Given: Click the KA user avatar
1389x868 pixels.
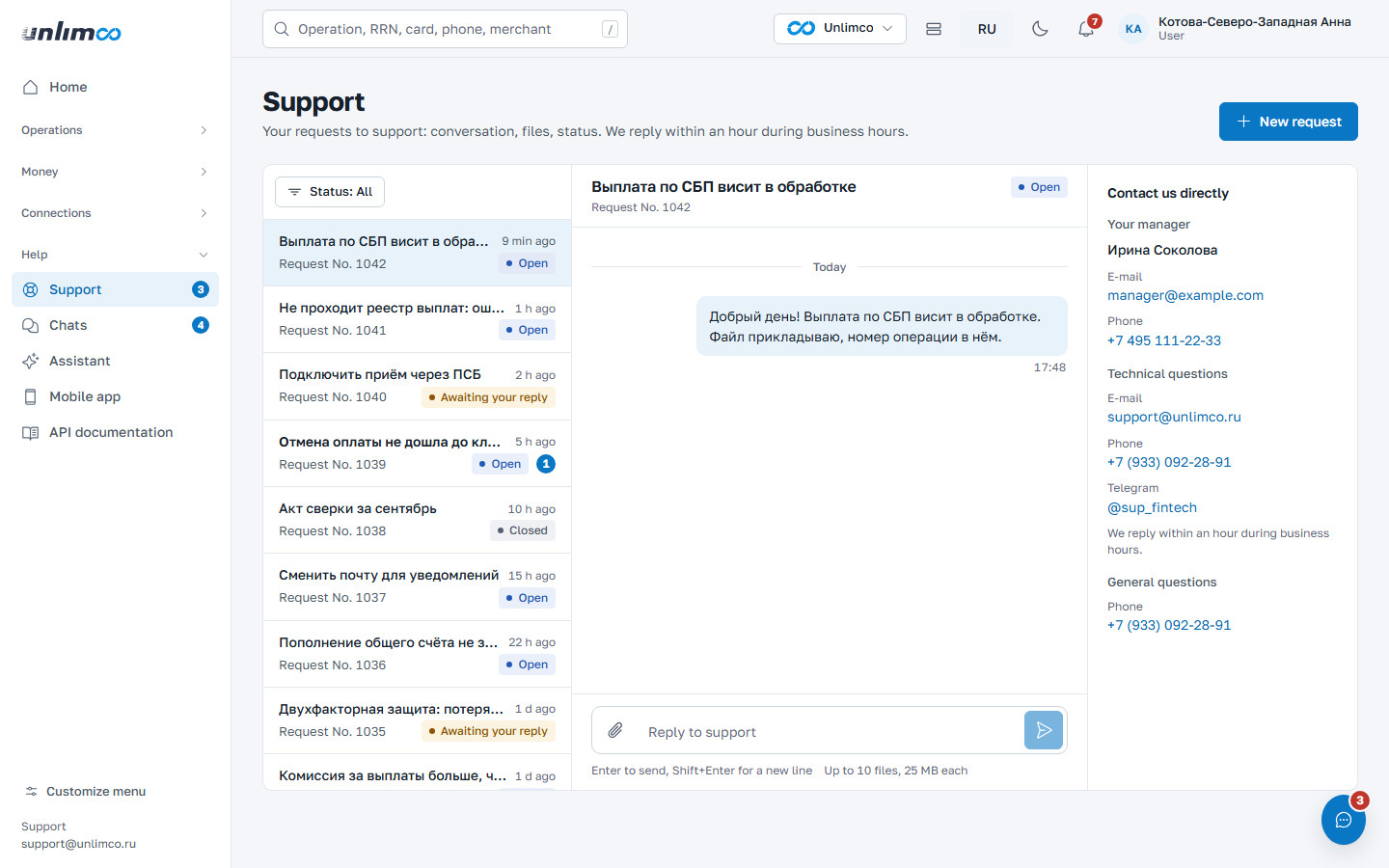Looking at the screenshot, I should [x=1133, y=29].
